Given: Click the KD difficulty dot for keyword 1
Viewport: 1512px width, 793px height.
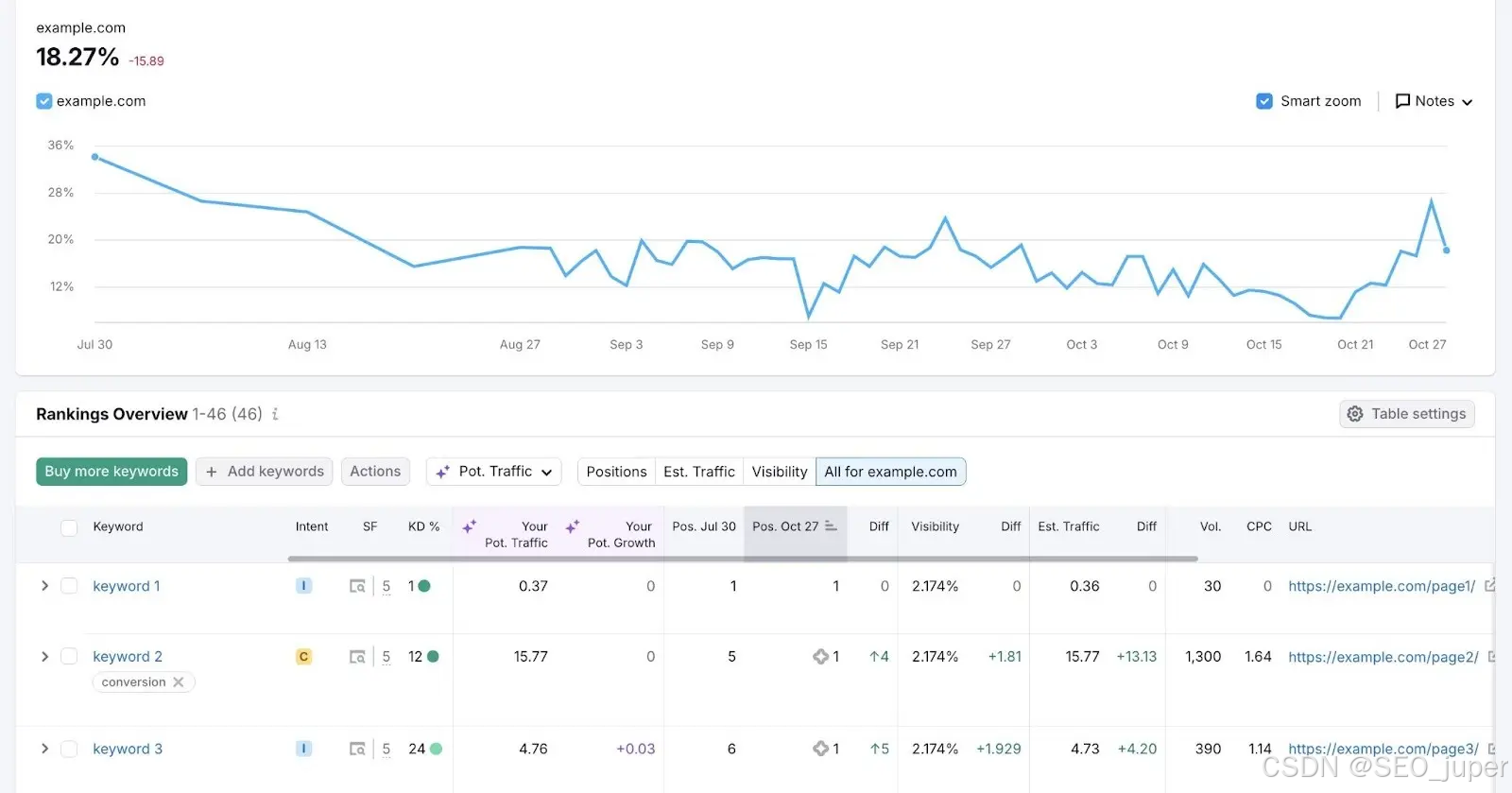Looking at the screenshot, I should (x=424, y=586).
